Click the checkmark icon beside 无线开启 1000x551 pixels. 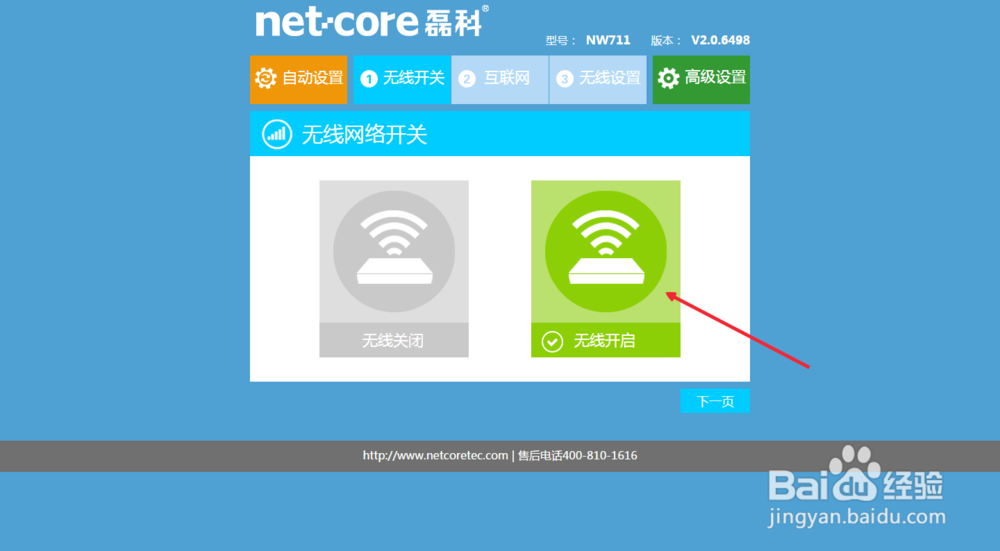(552, 341)
